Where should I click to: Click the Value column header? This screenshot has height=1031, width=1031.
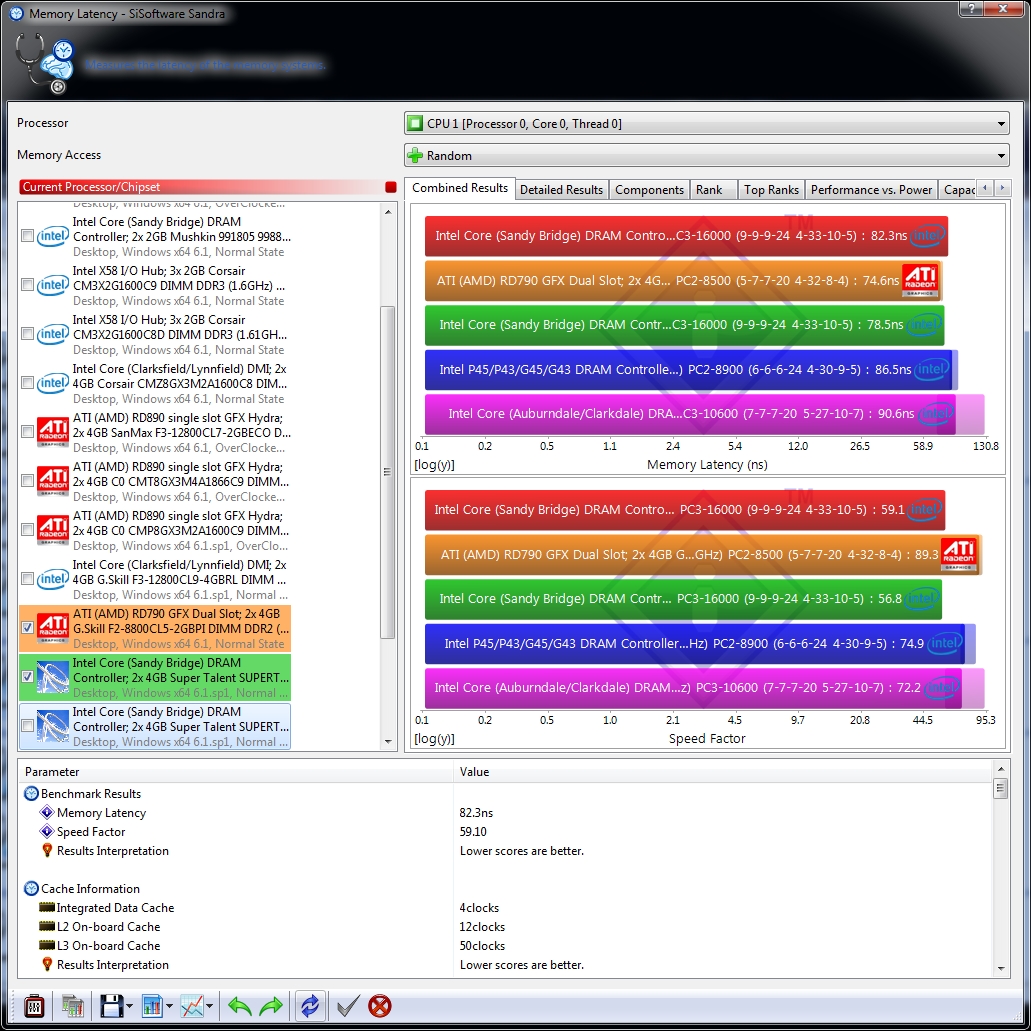(723, 771)
